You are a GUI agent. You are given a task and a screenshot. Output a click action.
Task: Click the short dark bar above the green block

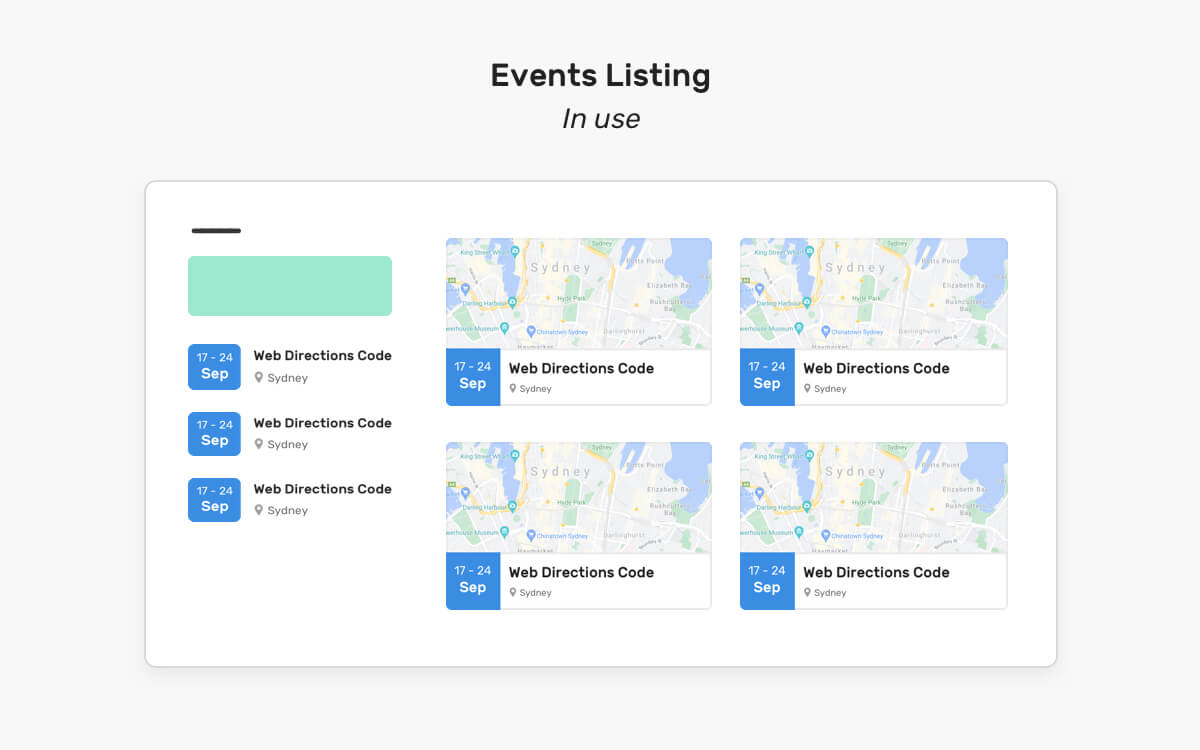tap(216, 231)
